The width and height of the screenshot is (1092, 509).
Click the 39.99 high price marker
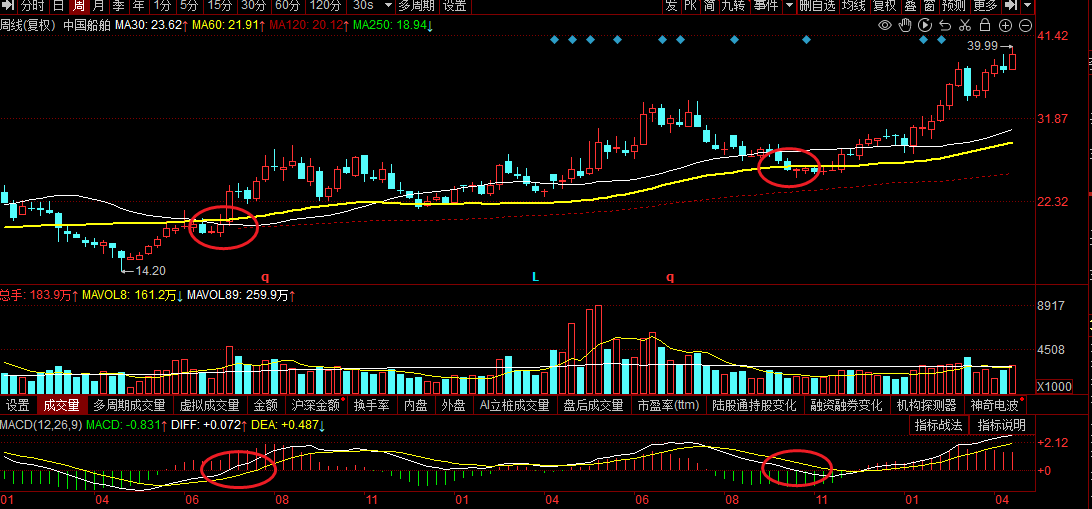[982, 46]
